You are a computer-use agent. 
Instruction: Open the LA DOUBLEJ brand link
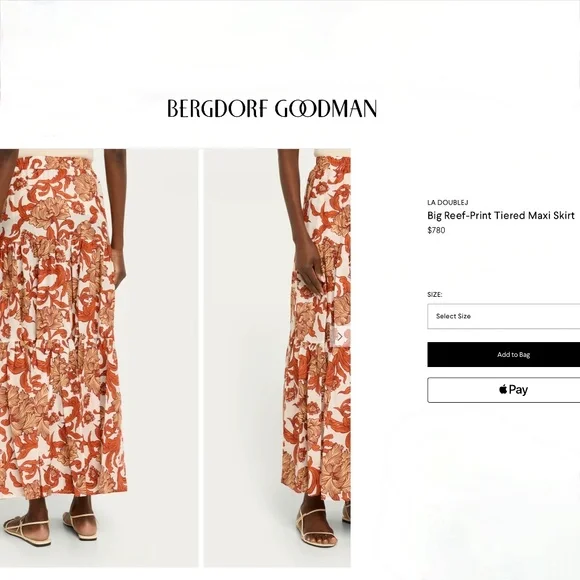click(448, 202)
